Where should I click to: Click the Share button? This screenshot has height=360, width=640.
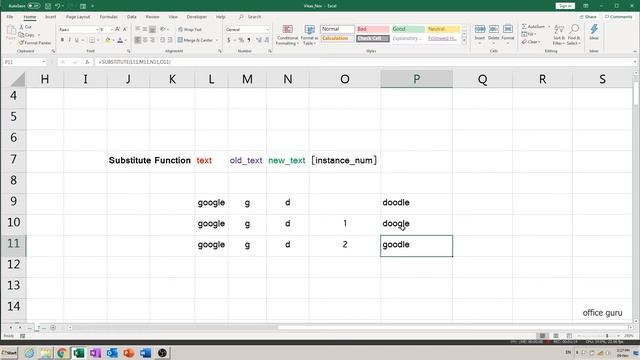[x=588, y=17]
